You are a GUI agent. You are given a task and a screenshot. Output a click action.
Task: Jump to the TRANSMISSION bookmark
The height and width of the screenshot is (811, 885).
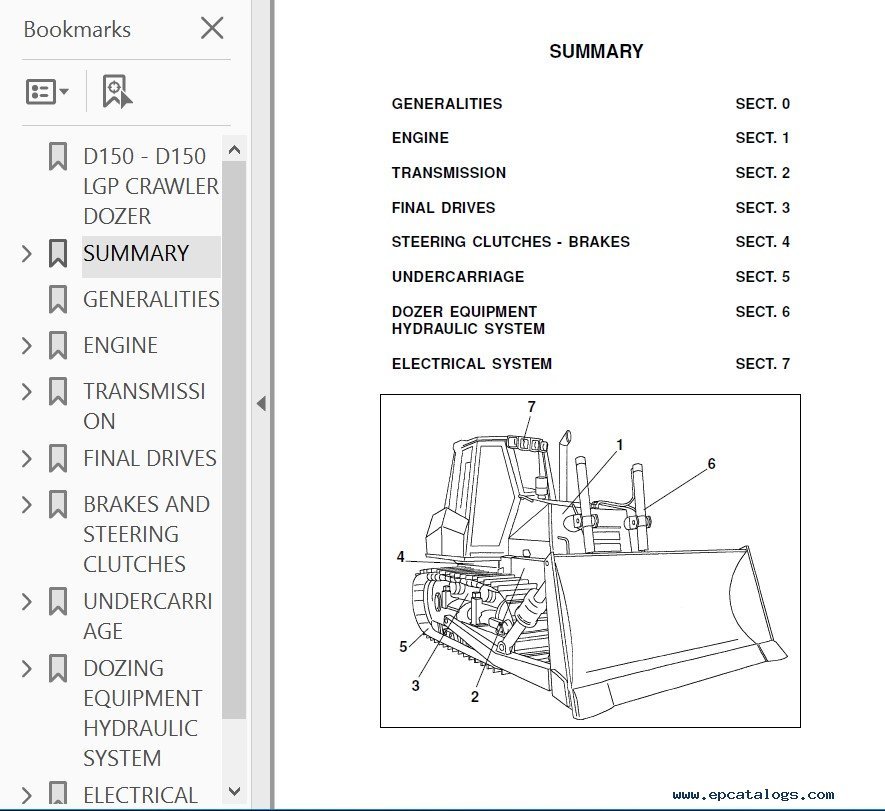(x=144, y=406)
